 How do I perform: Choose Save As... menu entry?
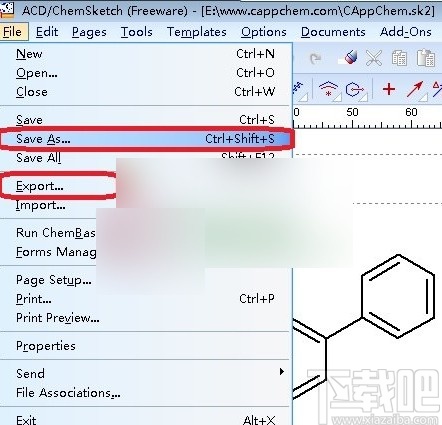coord(146,139)
